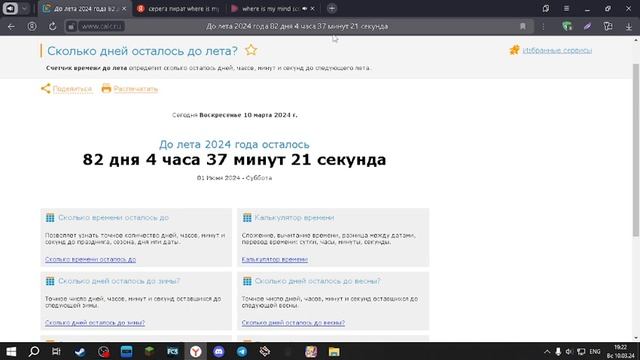Click the favorite star next to page title
Screen dimensions: 640x360
251,50
